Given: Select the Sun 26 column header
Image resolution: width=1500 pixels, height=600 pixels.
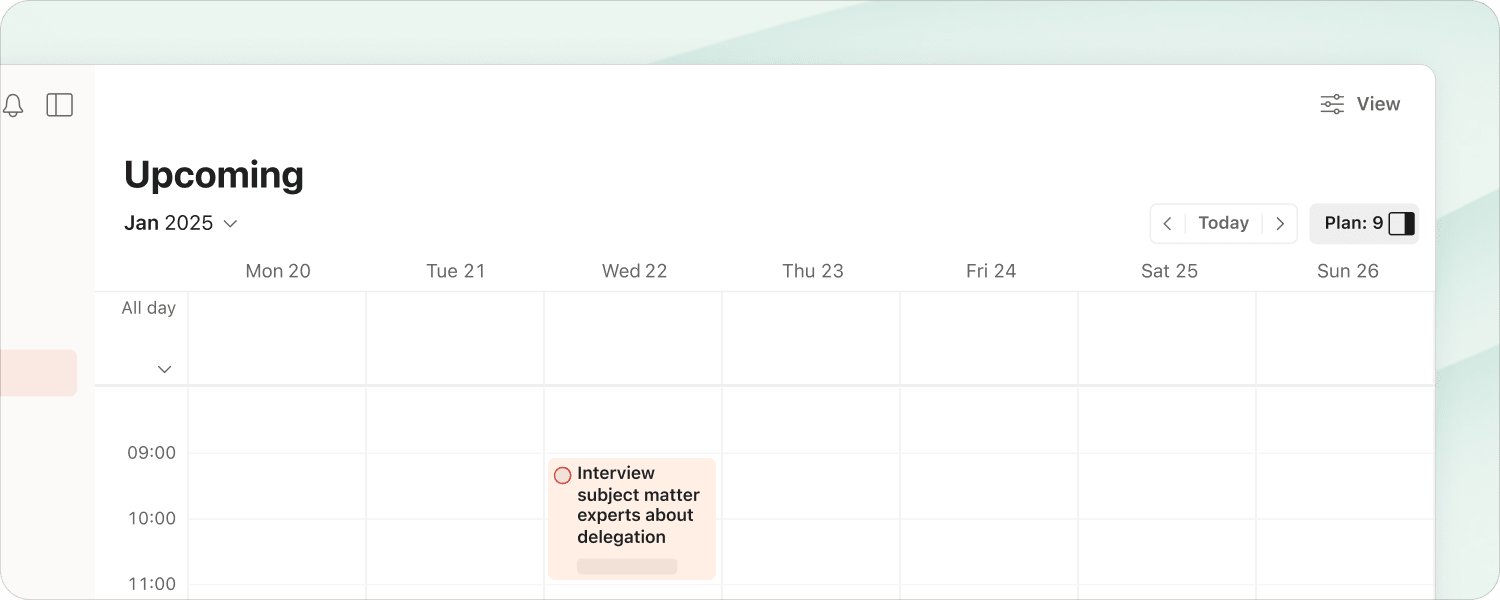Looking at the screenshot, I should 1347,271.
